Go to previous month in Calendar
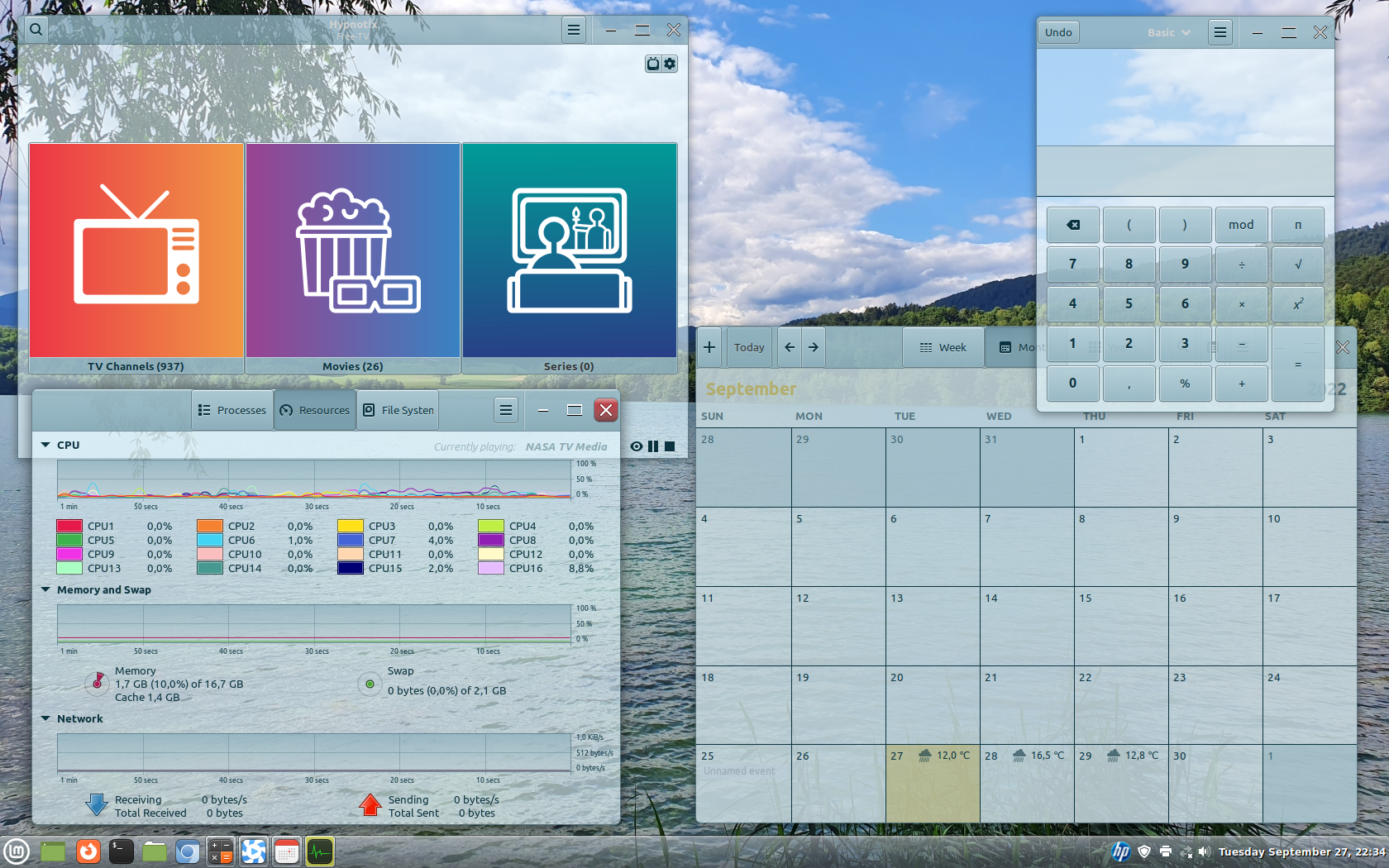1389x868 pixels. click(x=790, y=347)
